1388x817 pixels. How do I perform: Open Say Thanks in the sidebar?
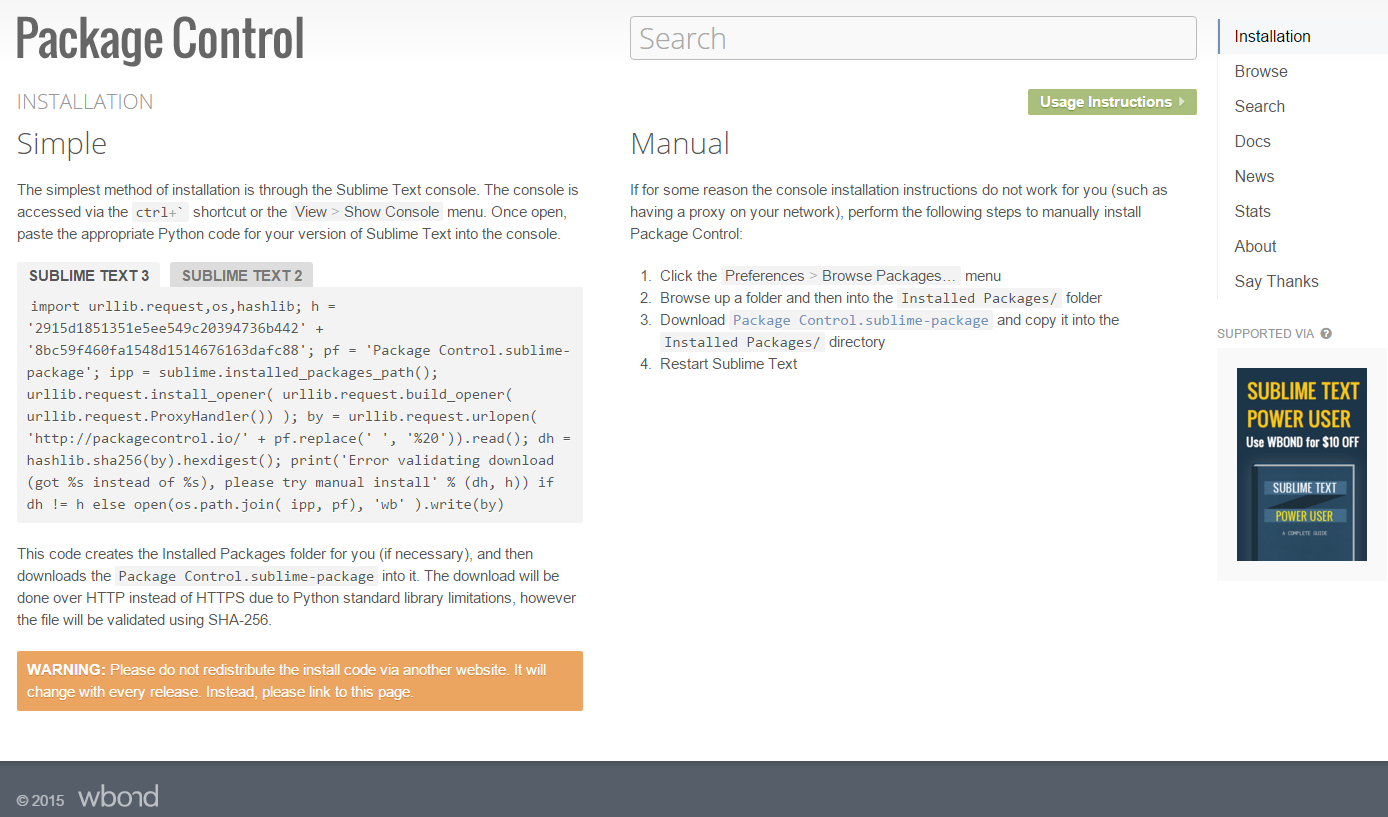click(1277, 281)
